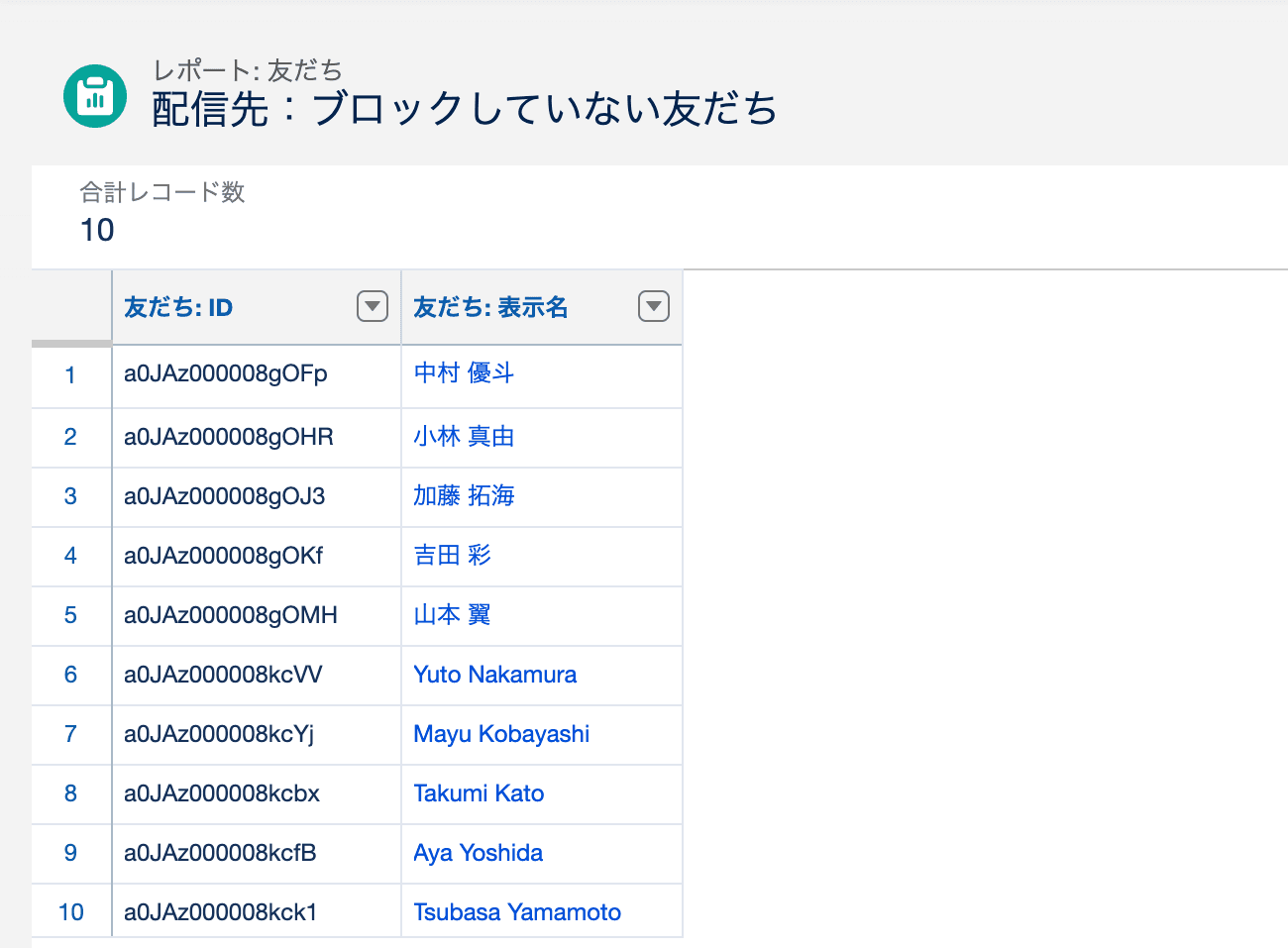Viewport: 1288px width, 948px height.
Task: Open the Takumi Kato record link
Action: click(479, 793)
